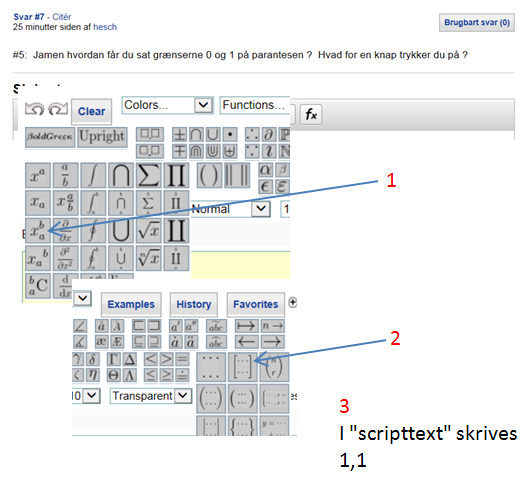Insert capital Theta Θ

114,375
